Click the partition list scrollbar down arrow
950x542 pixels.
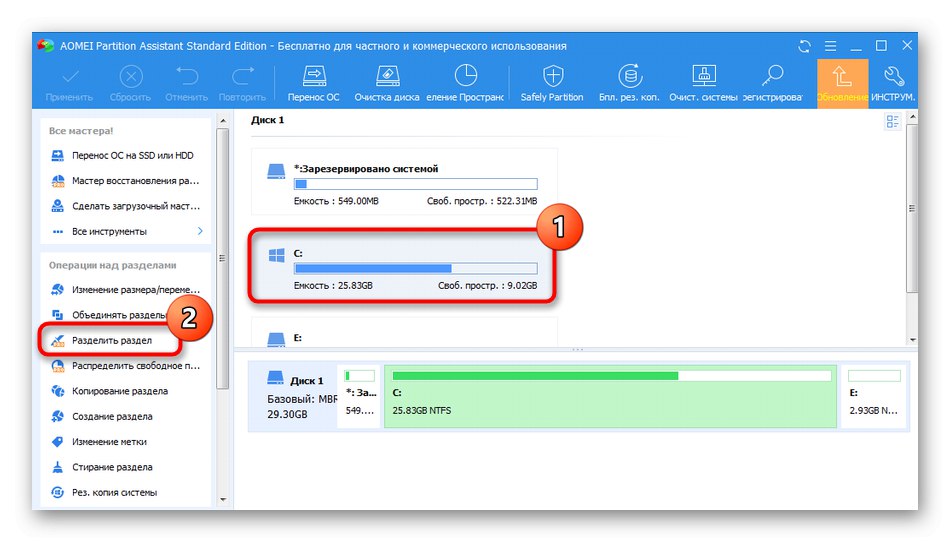point(912,340)
